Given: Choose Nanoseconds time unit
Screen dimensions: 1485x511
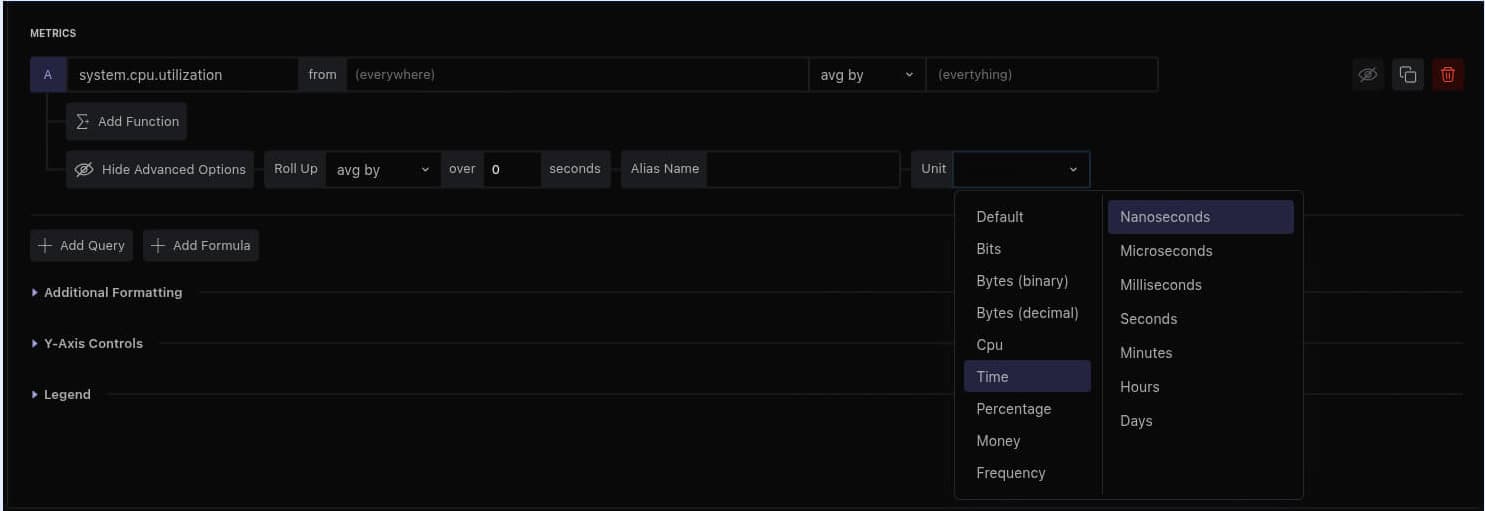Looking at the screenshot, I should click(1200, 217).
